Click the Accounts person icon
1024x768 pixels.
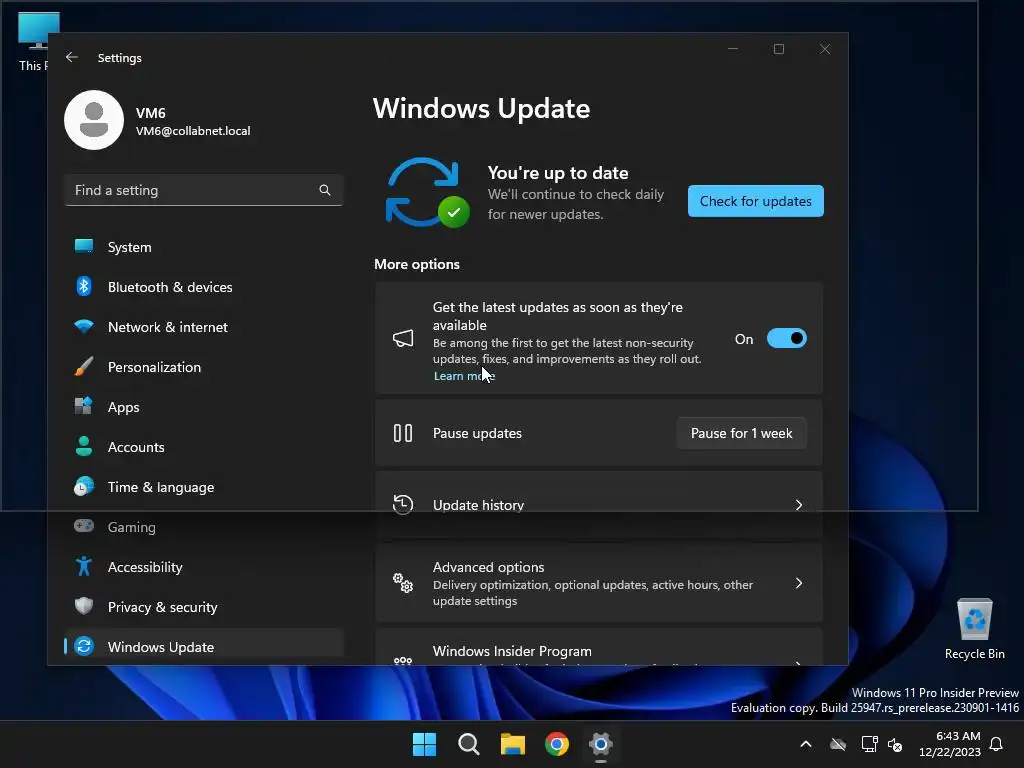click(x=84, y=446)
